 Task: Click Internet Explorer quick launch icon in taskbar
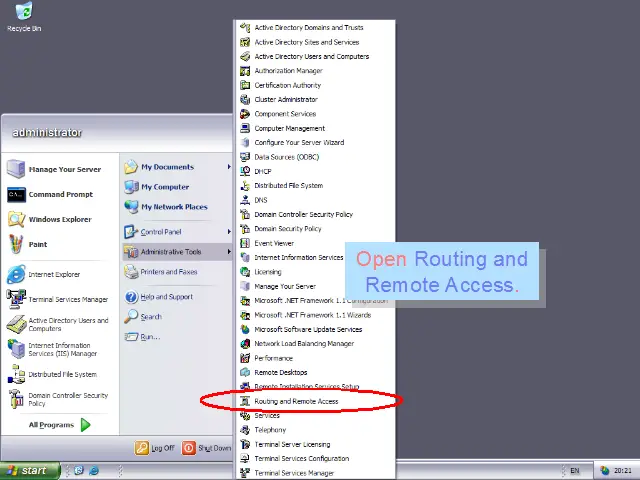(94, 471)
